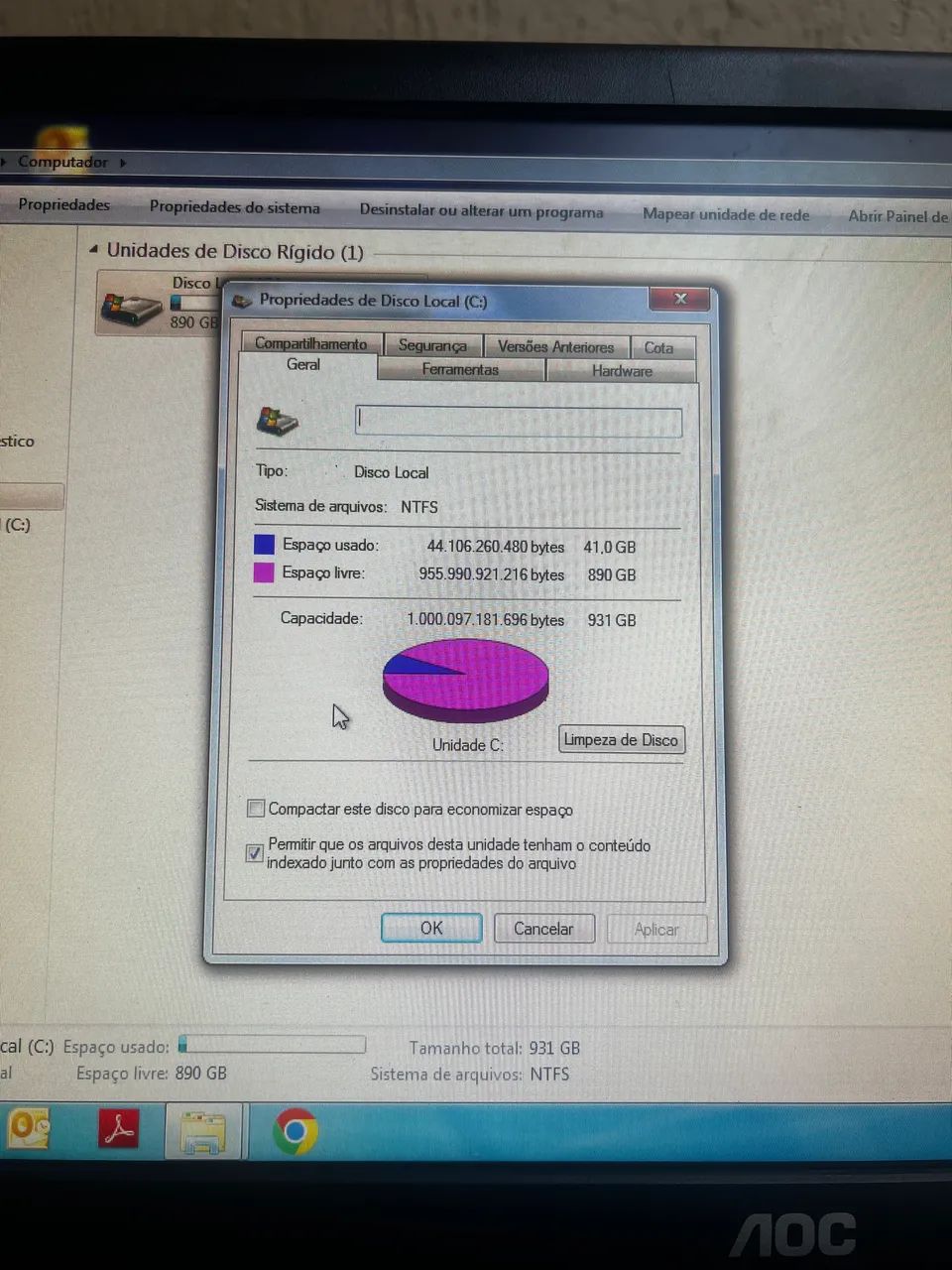
Task: Click the drive label text field
Action: point(518,422)
